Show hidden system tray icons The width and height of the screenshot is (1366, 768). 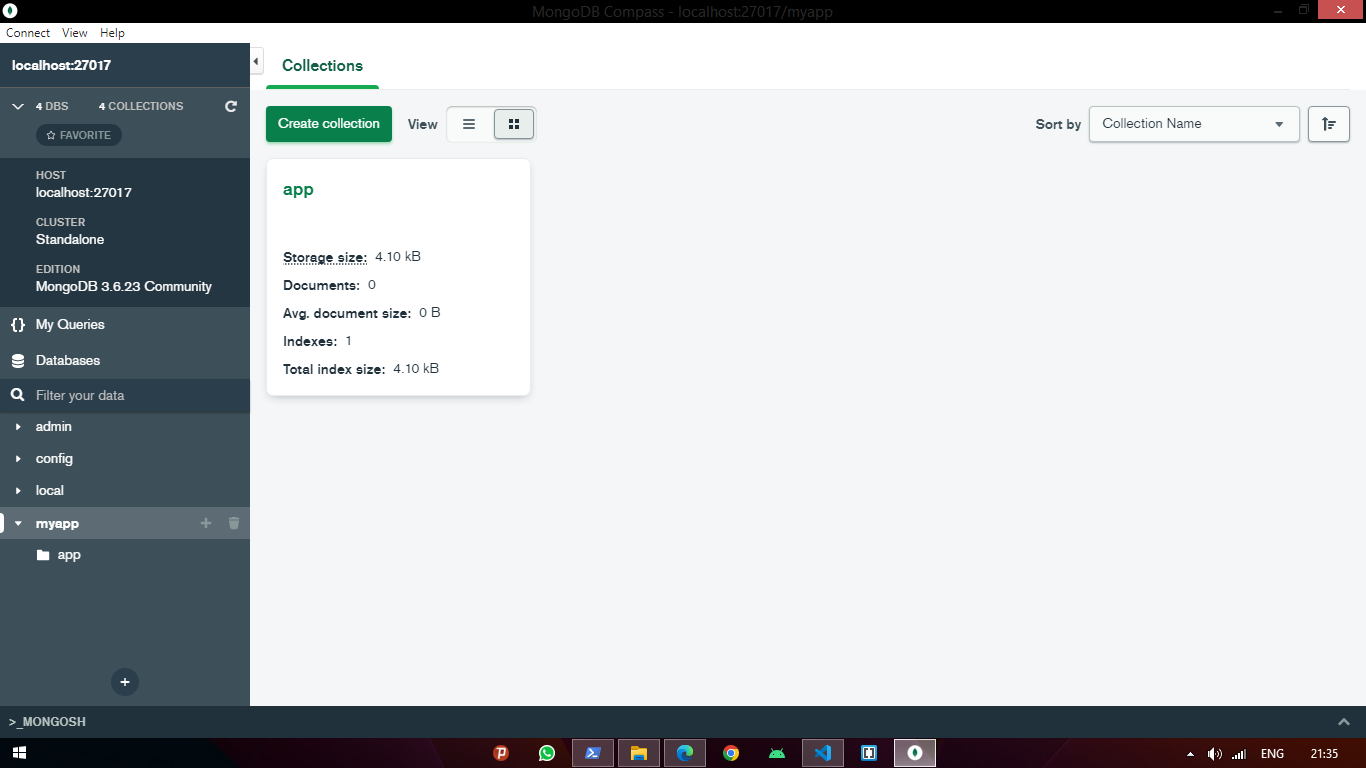click(x=1190, y=754)
